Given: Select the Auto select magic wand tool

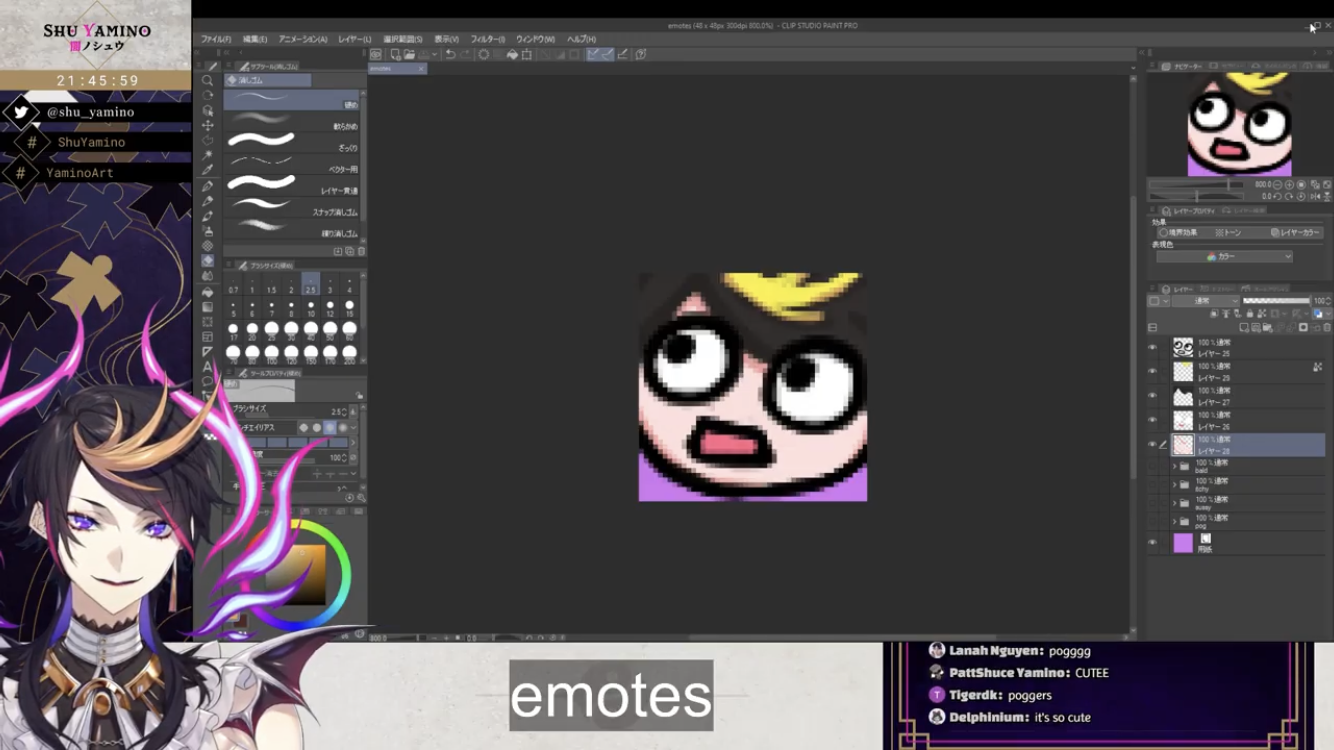Looking at the screenshot, I should click(x=208, y=155).
